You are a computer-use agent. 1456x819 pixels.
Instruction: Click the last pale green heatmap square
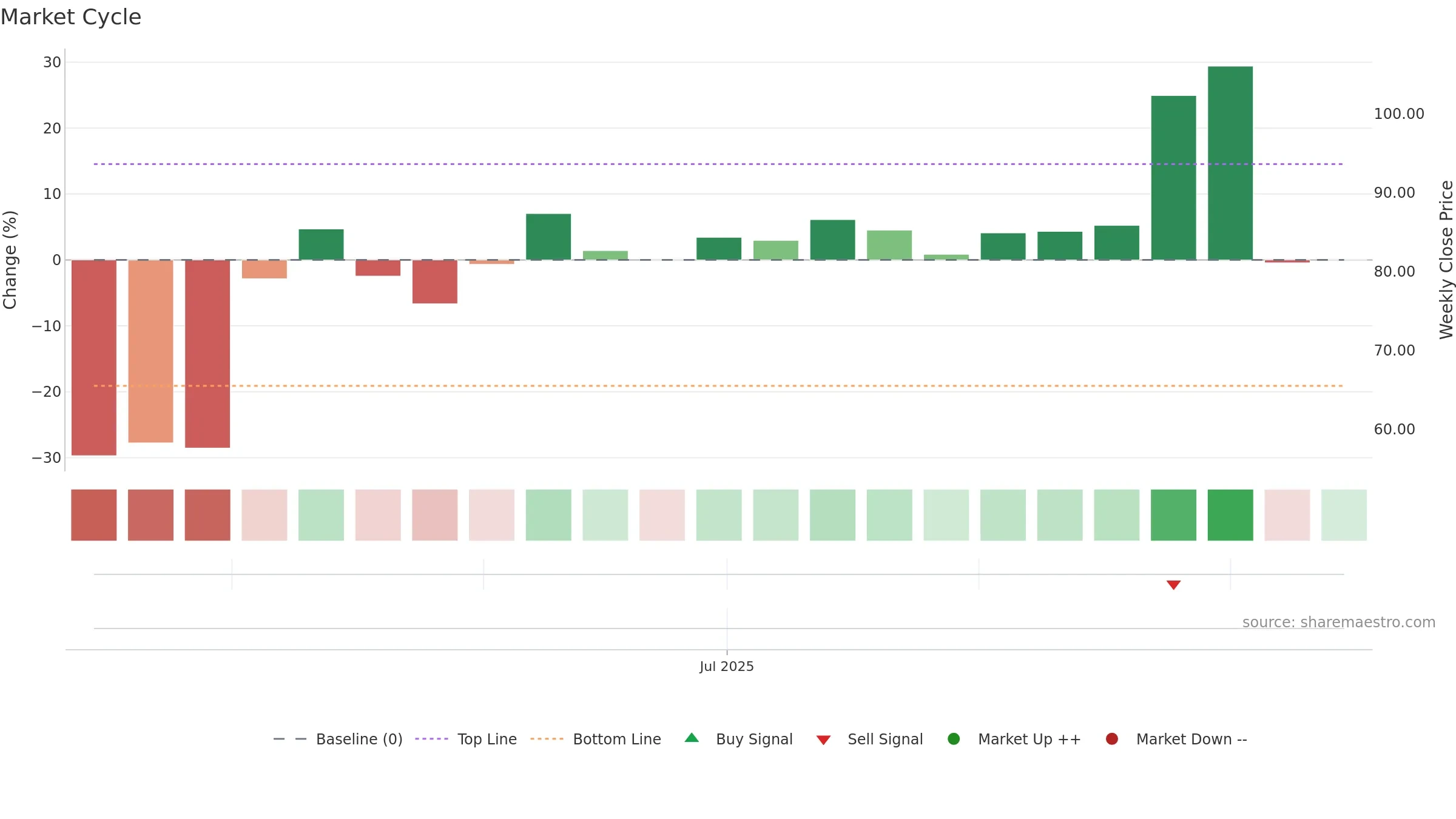coord(1344,515)
